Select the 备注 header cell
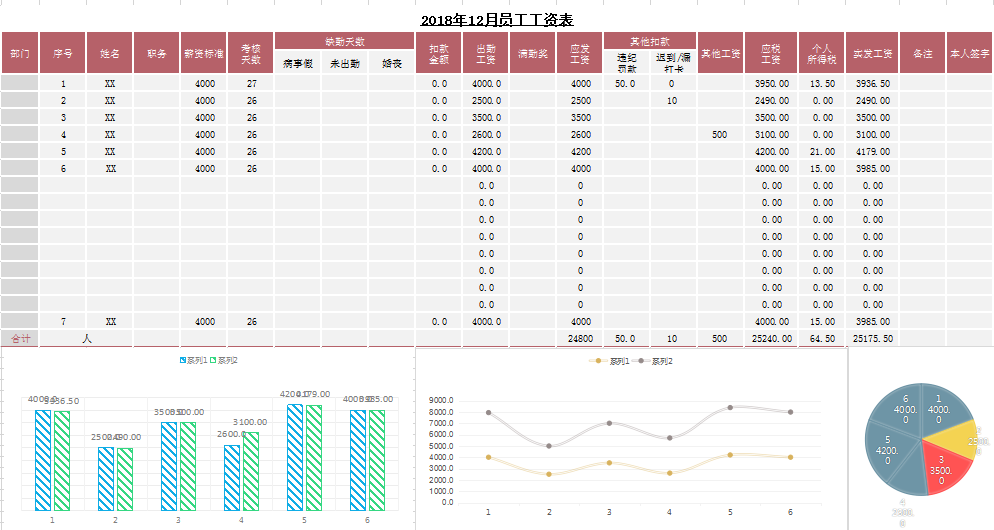994x530 pixels. click(x=922, y=53)
